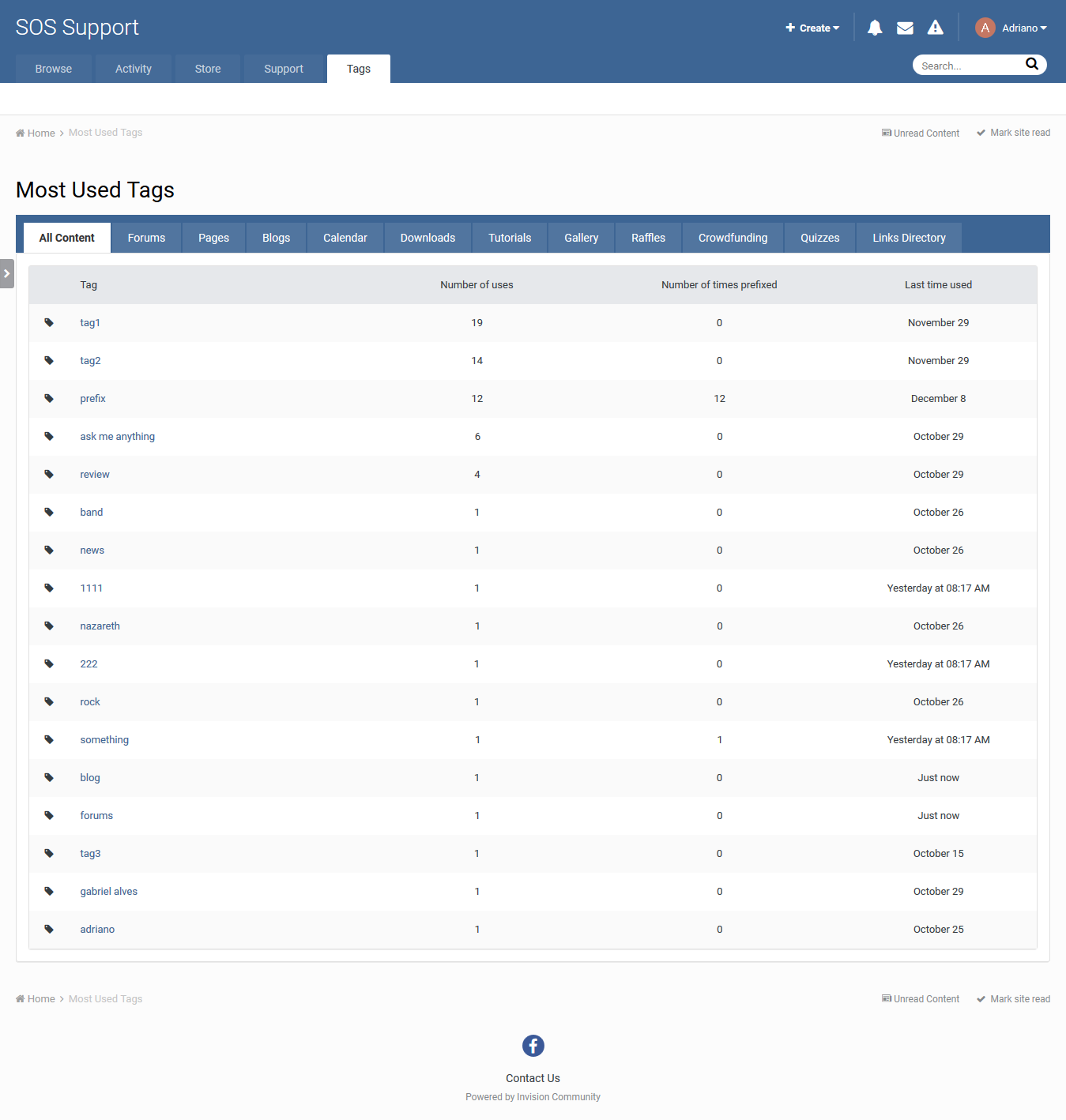Switch to the Downloads content tab
Viewport: 1066px width, 1120px height.
(428, 238)
